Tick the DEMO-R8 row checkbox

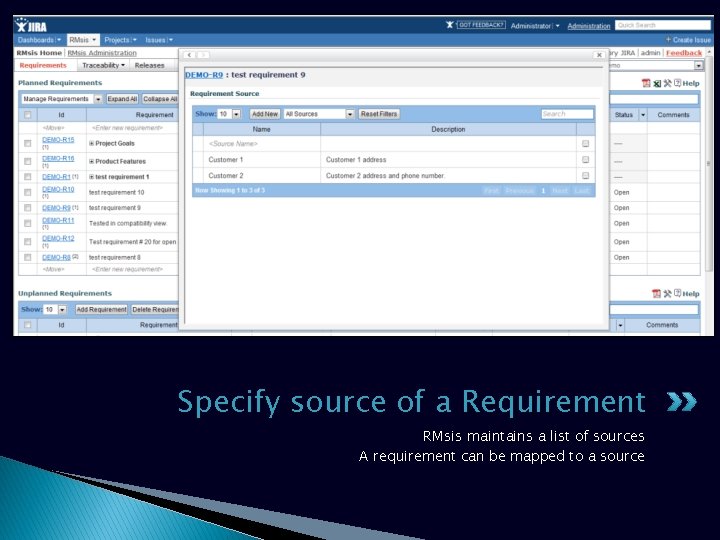tap(28, 257)
